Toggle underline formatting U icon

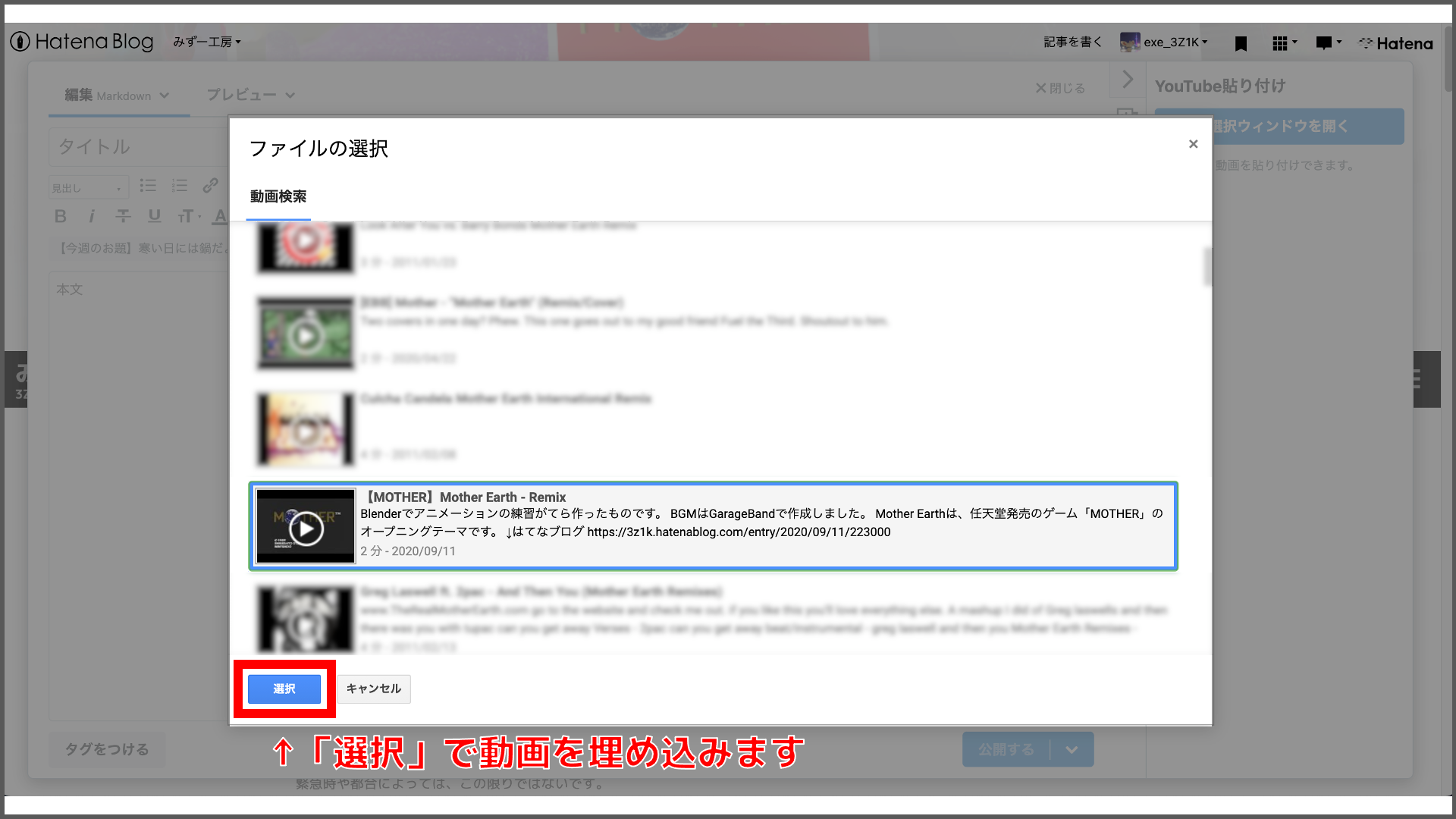click(x=154, y=216)
